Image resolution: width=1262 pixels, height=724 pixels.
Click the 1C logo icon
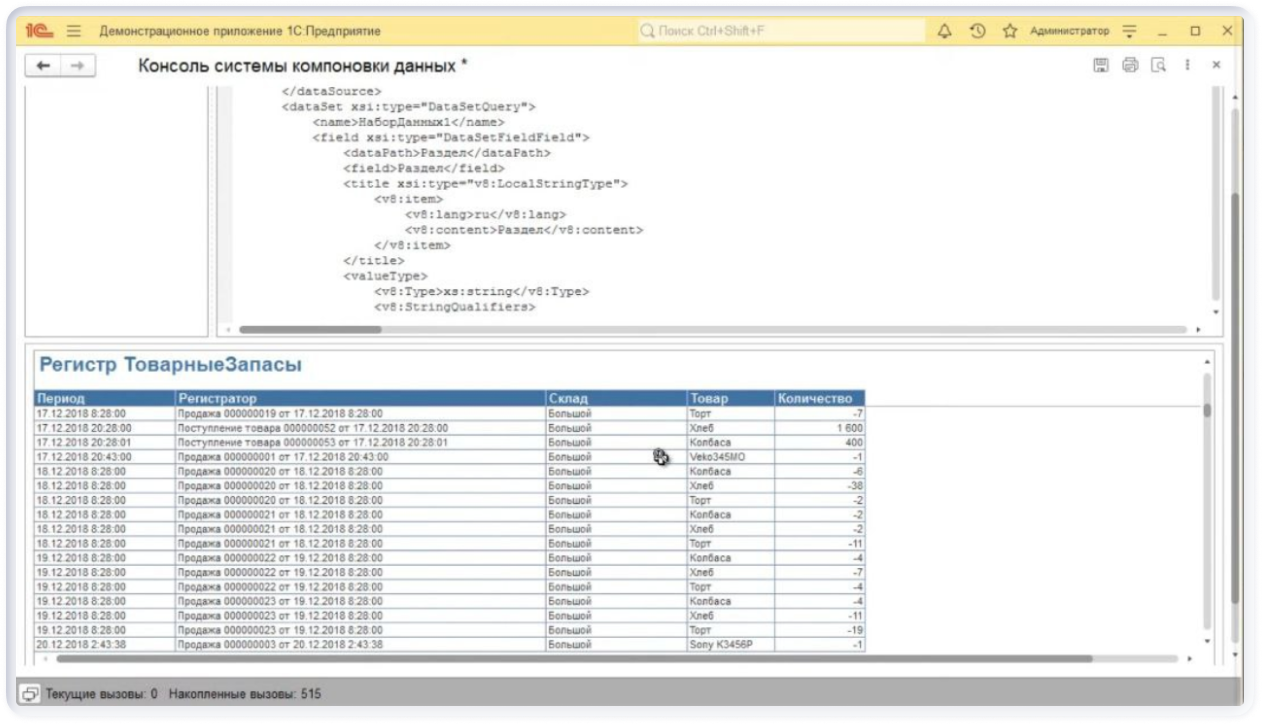[x=40, y=31]
